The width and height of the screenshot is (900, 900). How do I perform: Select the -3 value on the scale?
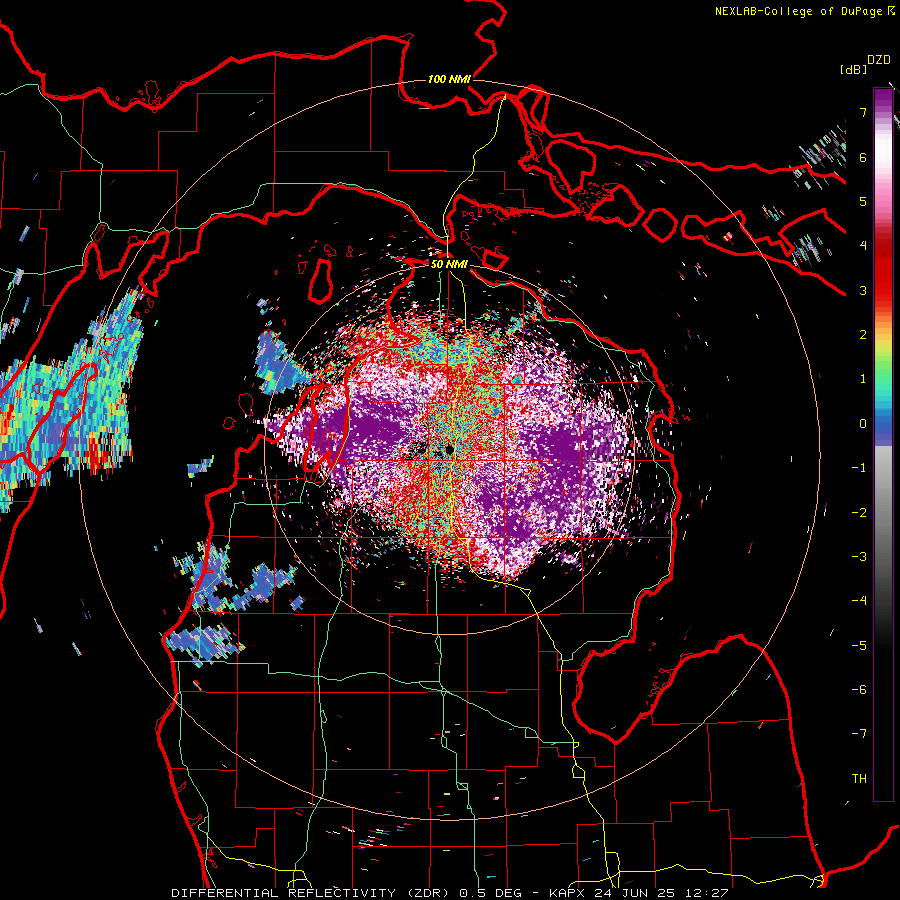point(859,557)
